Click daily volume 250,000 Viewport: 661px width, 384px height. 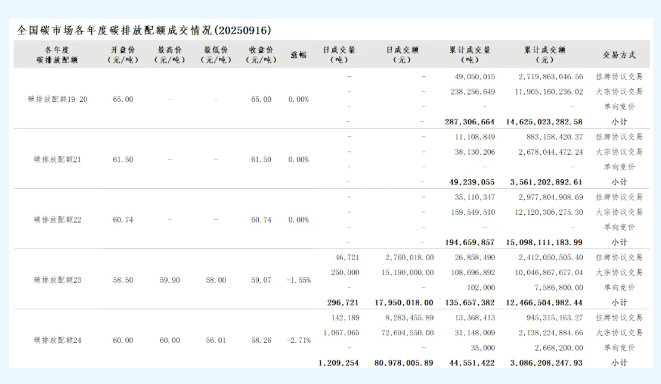345,273
